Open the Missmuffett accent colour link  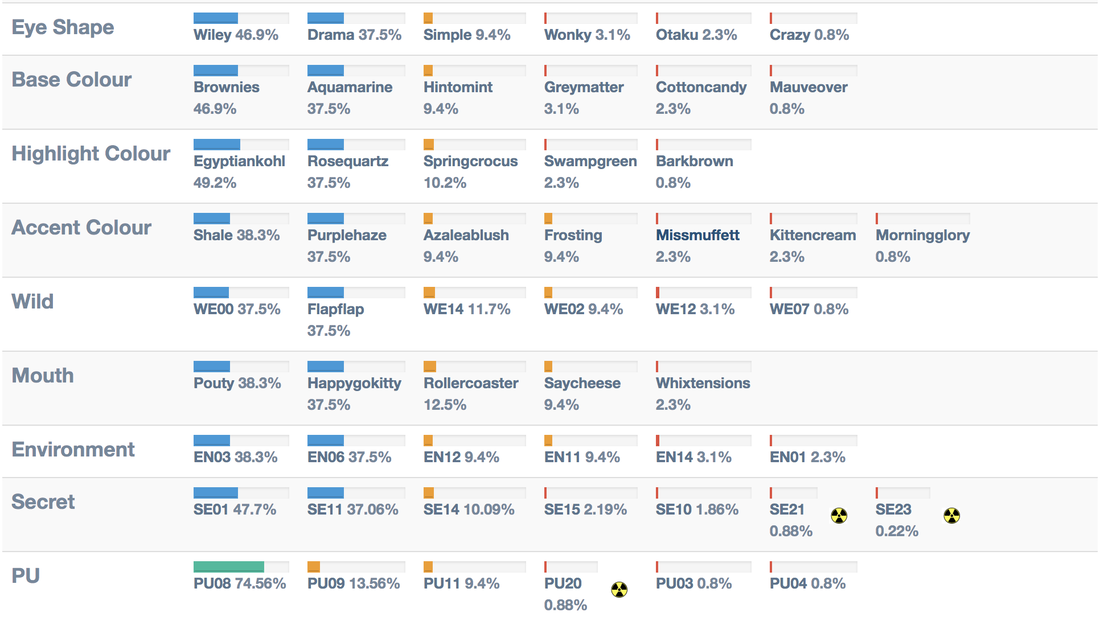(x=697, y=236)
